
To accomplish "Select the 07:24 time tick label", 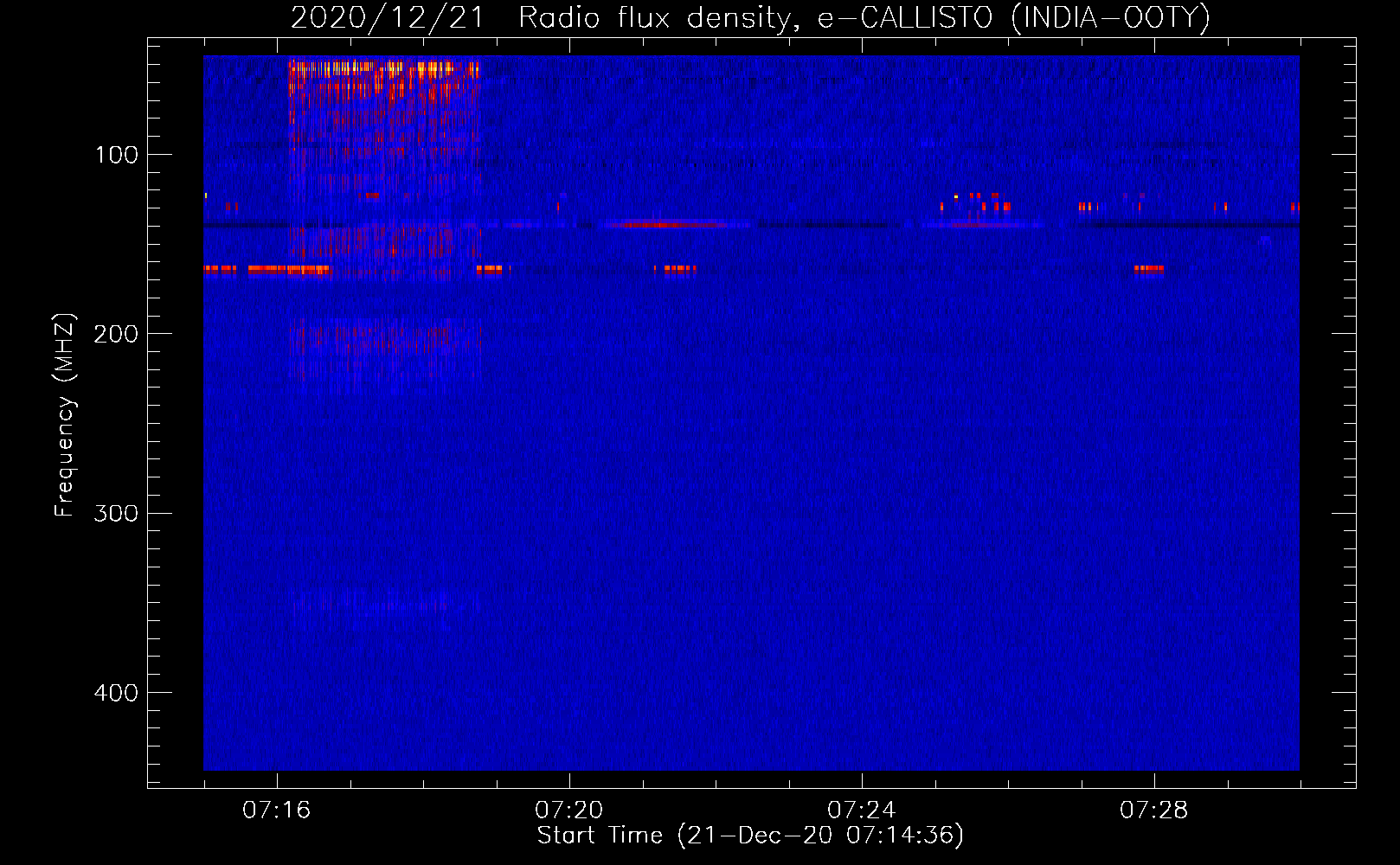I will [x=862, y=811].
